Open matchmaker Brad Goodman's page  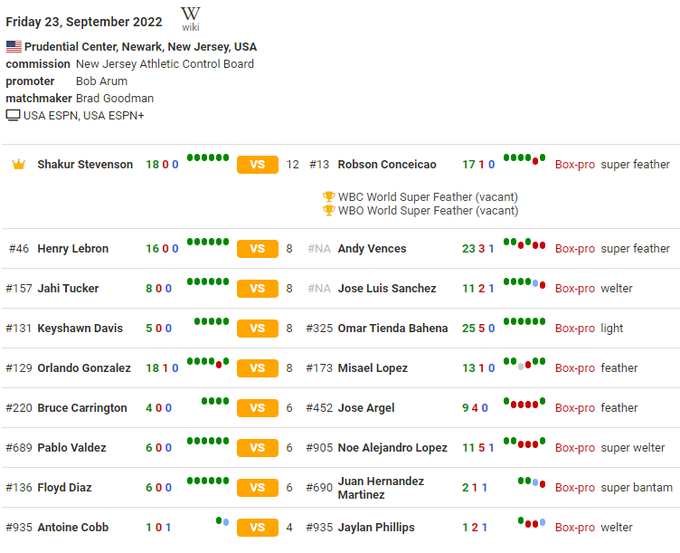tap(115, 98)
